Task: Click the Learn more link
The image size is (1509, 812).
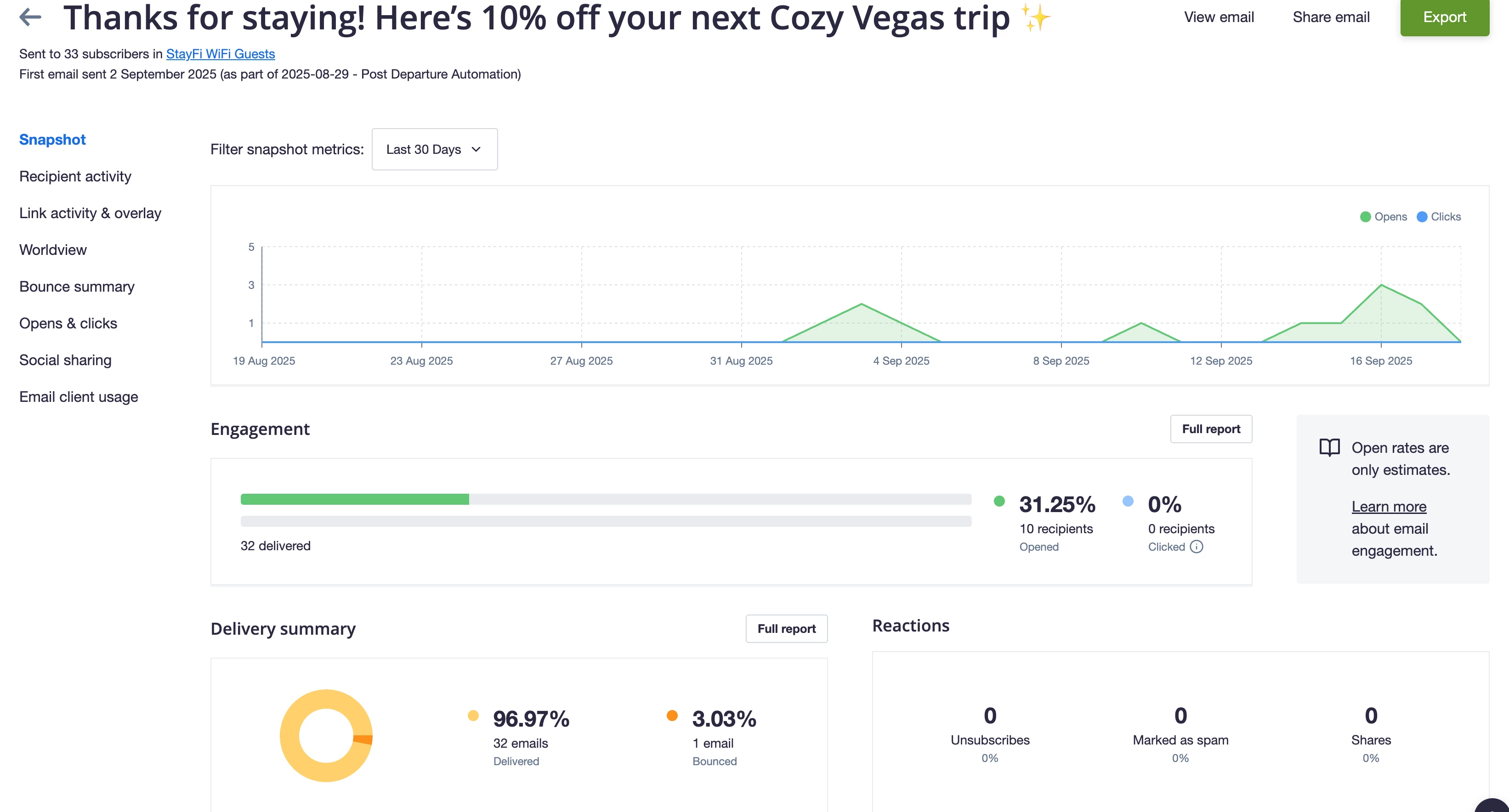Action: 1389,507
